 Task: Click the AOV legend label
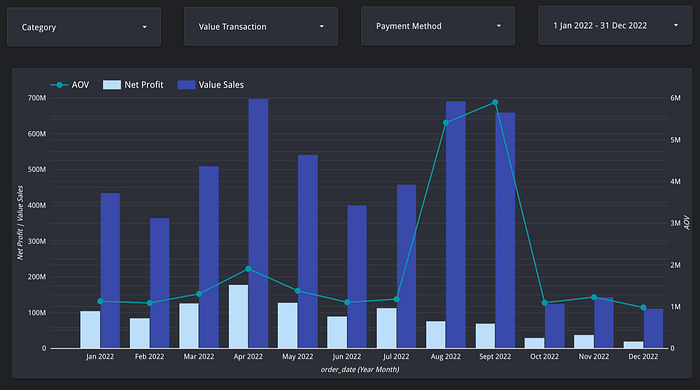tap(80, 85)
